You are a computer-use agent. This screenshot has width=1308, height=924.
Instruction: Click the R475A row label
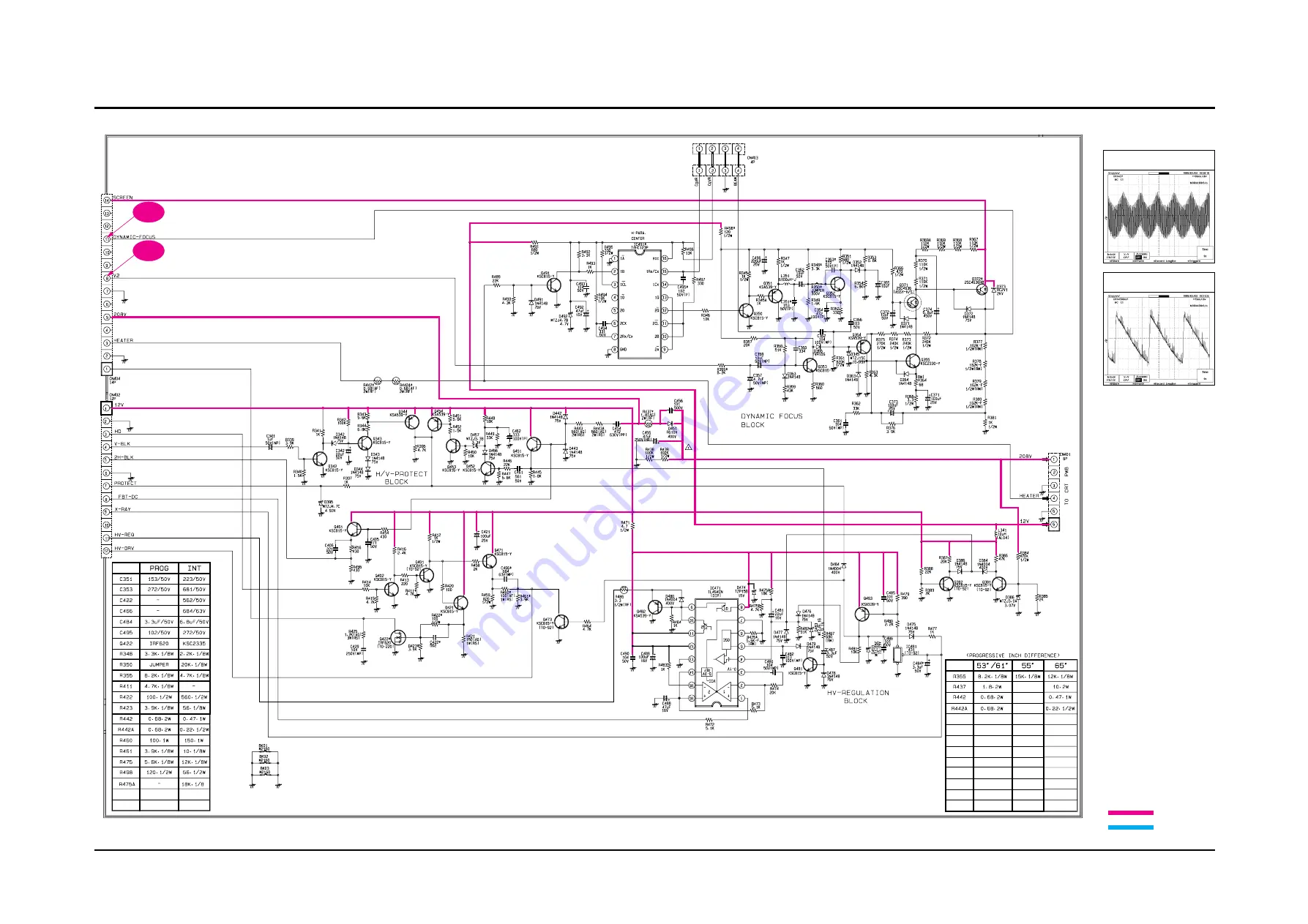click(x=126, y=784)
